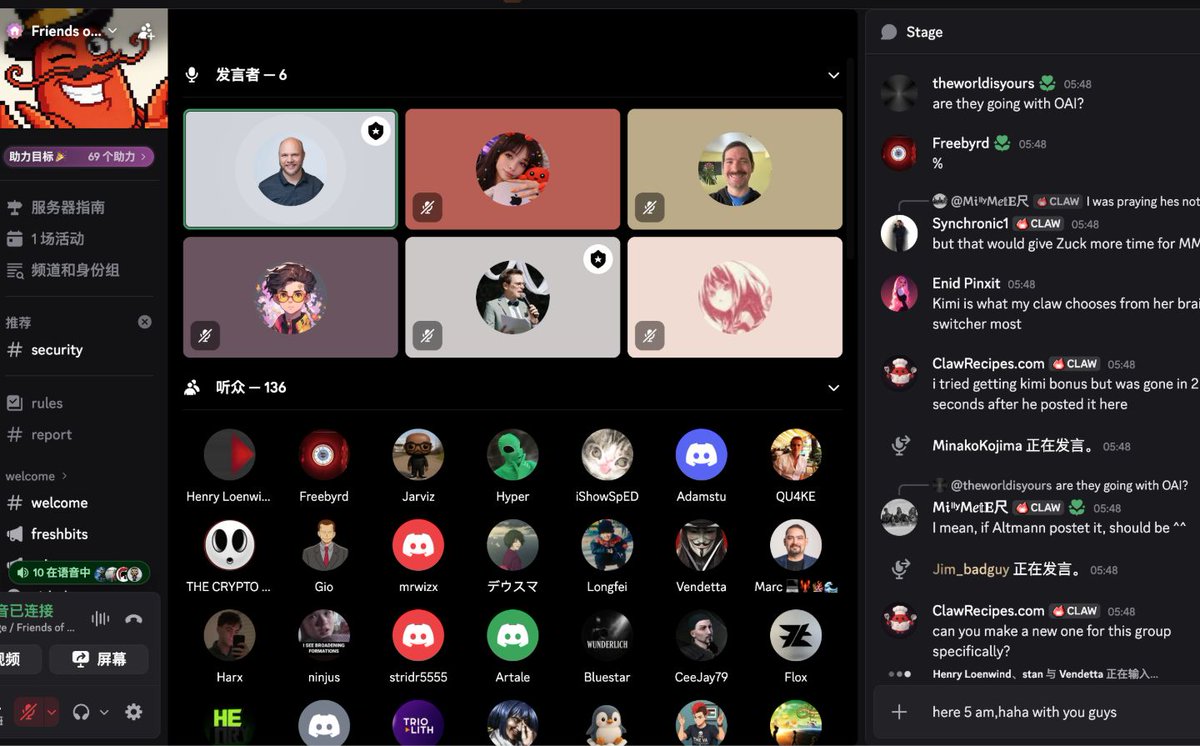Click QU4KE audience avatar

(796, 456)
